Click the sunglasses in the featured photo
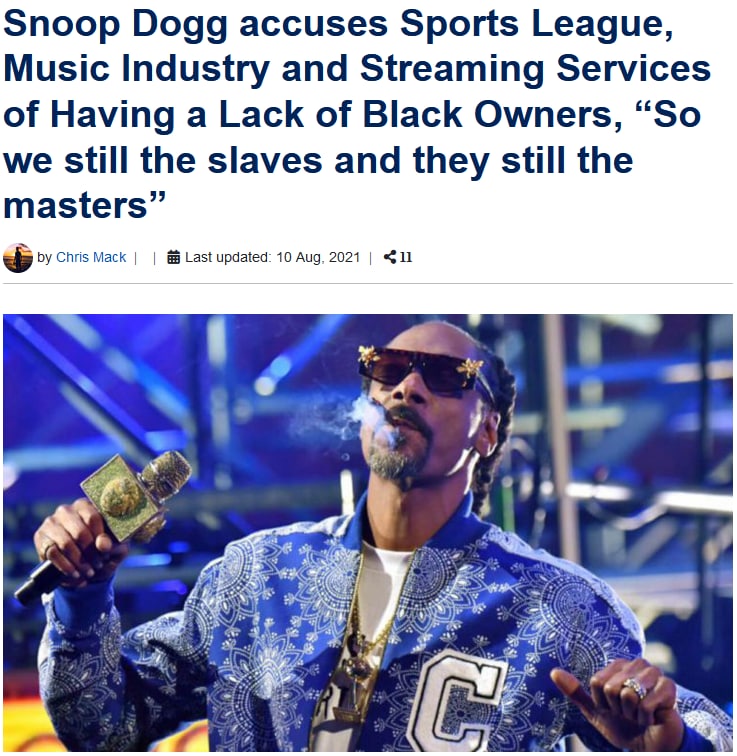Image resolution: width=737 pixels, height=756 pixels. pos(421,369)
